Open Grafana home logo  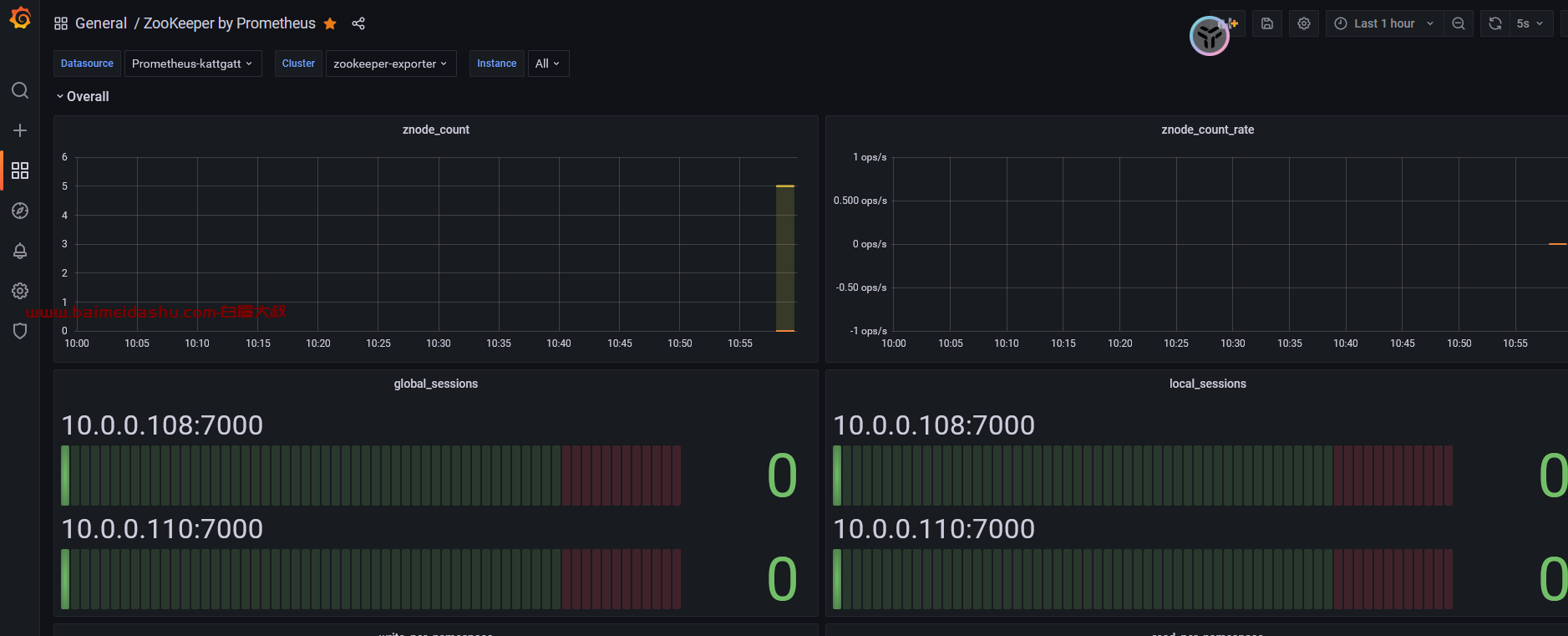20,18
